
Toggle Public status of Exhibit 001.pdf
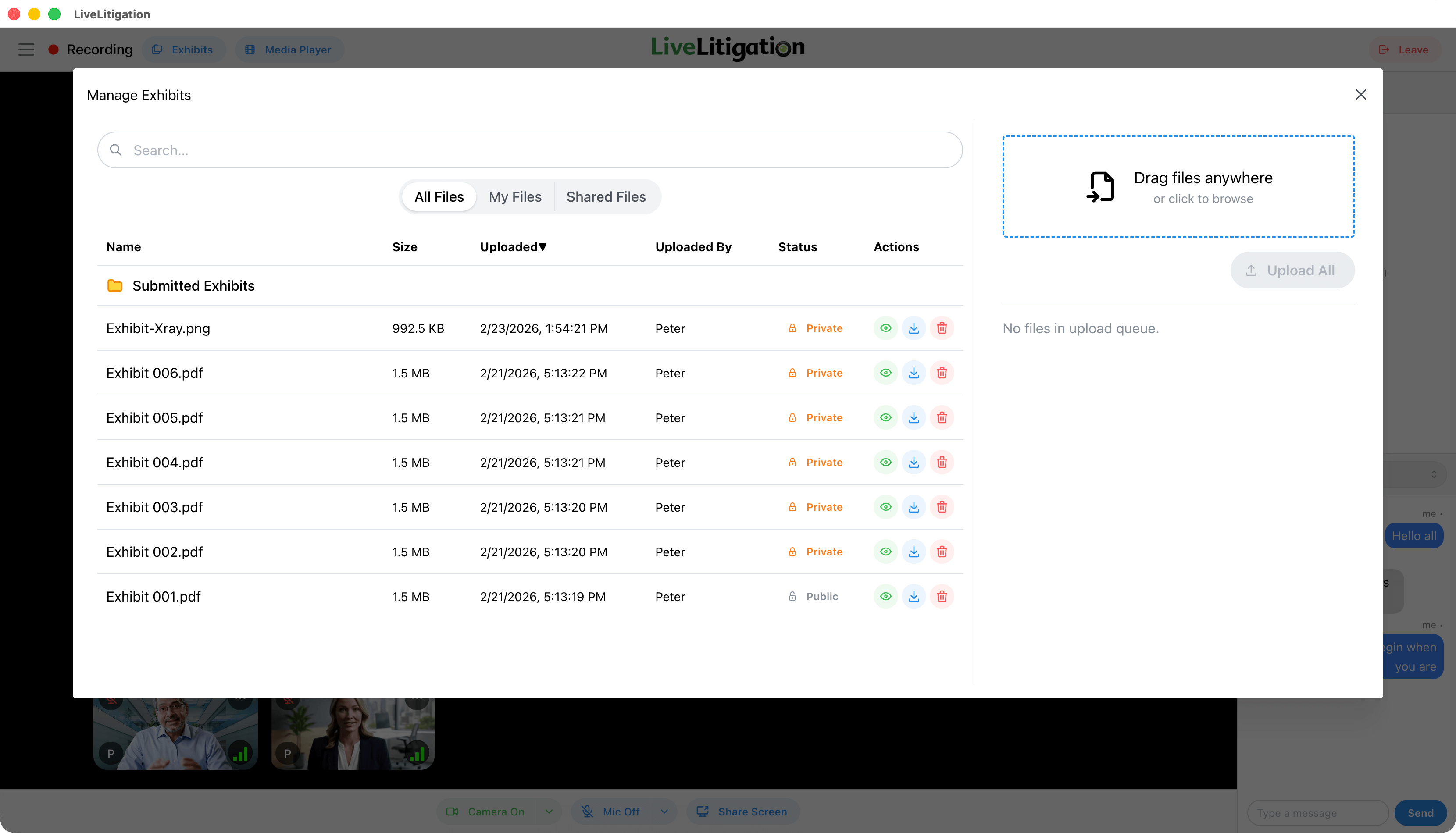[792, 597]
